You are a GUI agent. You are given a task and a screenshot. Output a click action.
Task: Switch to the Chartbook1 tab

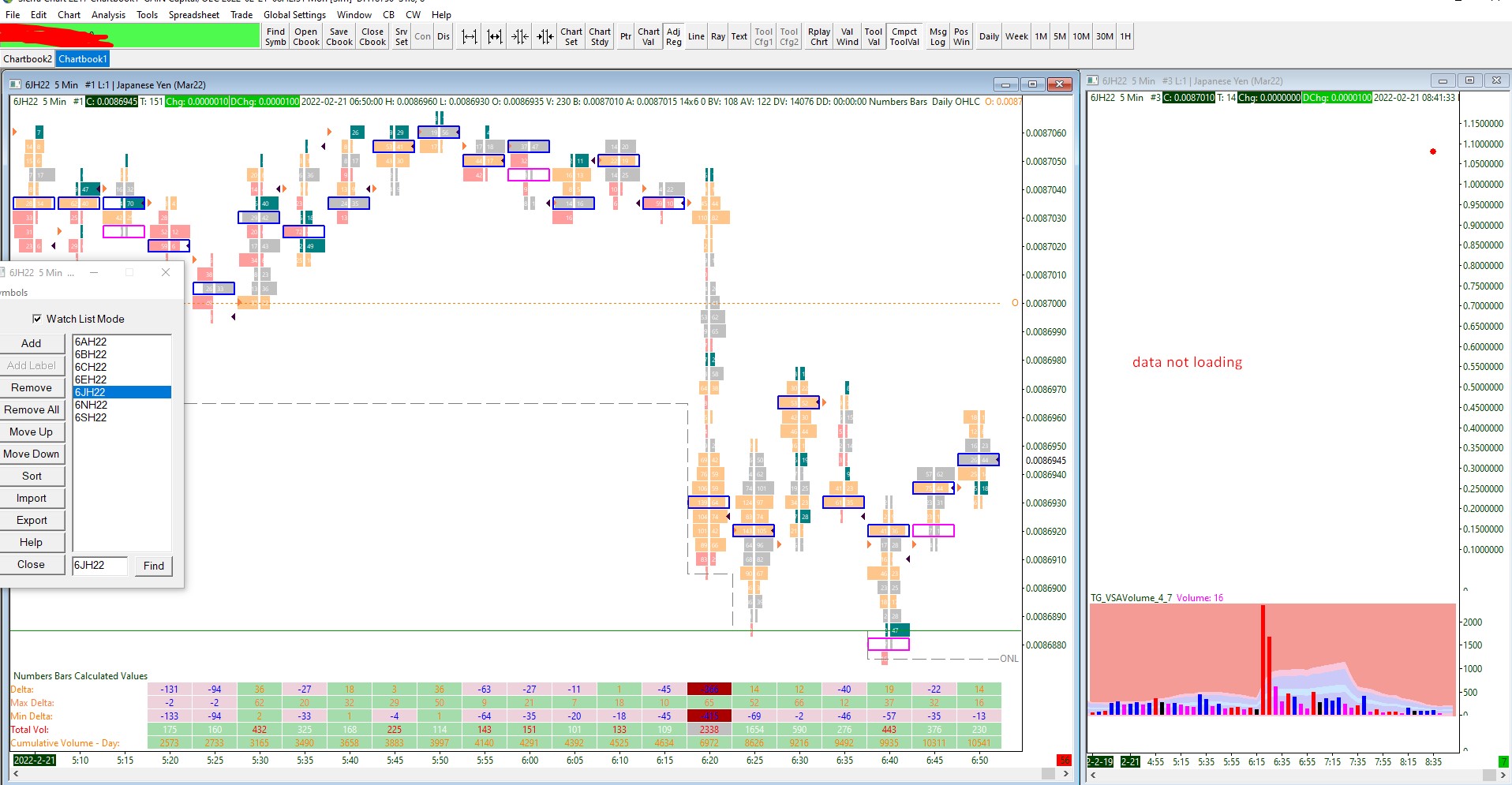83,59
